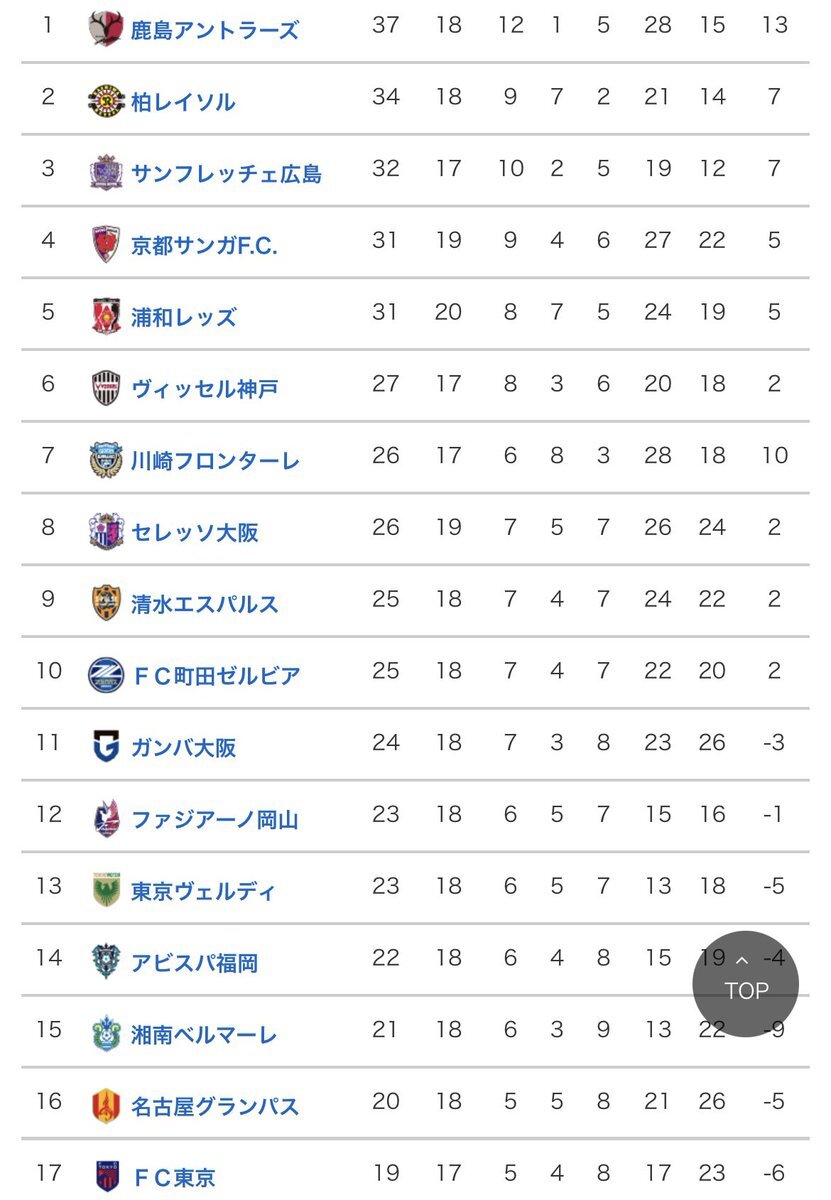
Task: Open the 京都サンガF.C. team link
Action: coord(204,245)
